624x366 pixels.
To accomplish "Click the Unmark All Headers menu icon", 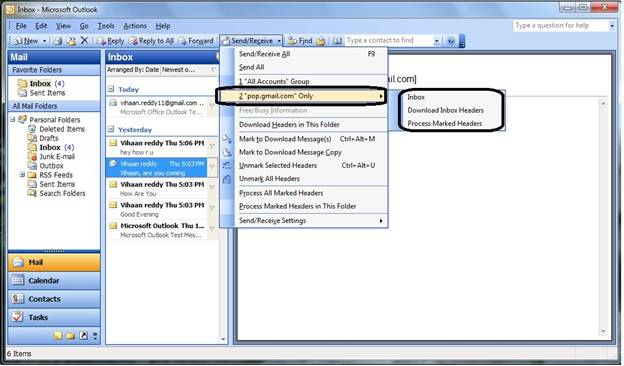I will [227, 179].
